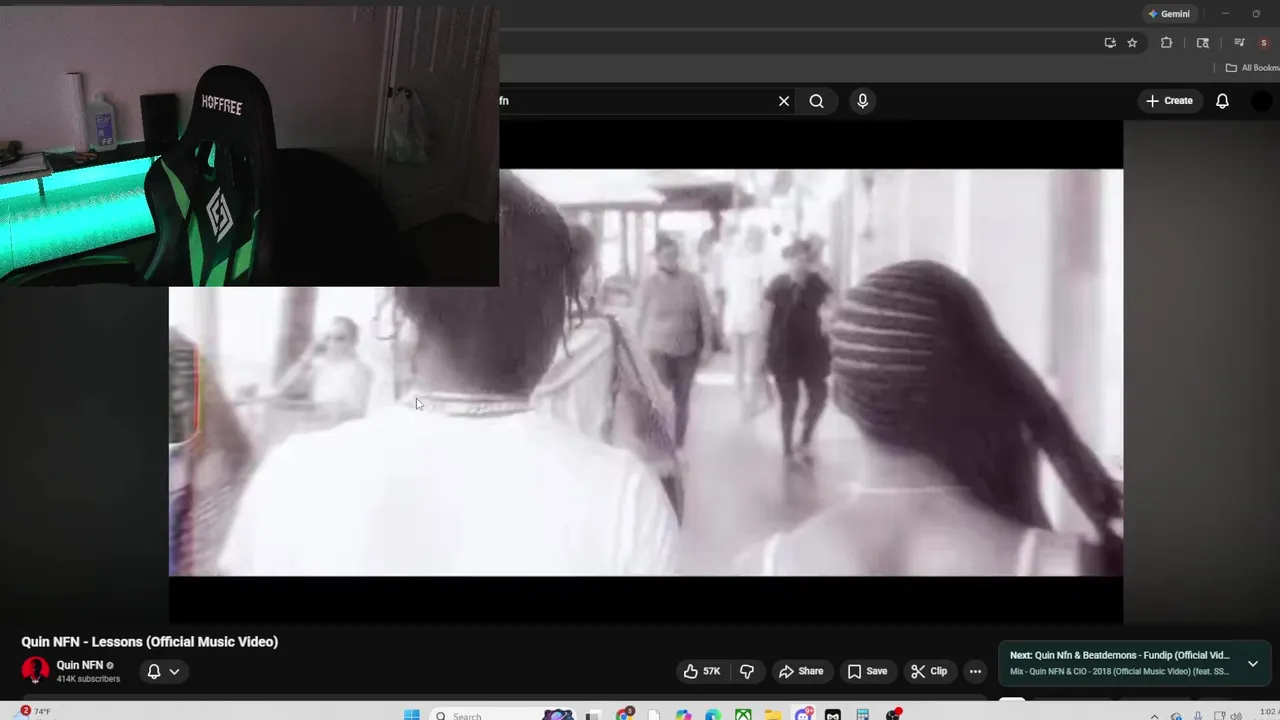The image size is (1280, 720).
Task: Open the Windows Start menu
Action: (412, 714)
